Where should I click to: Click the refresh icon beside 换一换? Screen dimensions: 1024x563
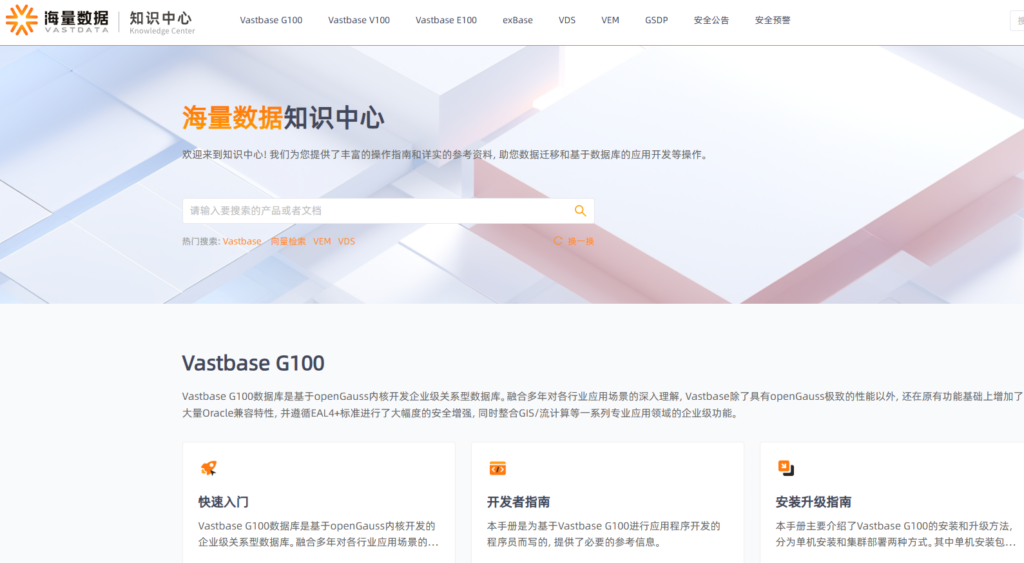[x=558, y=241]
